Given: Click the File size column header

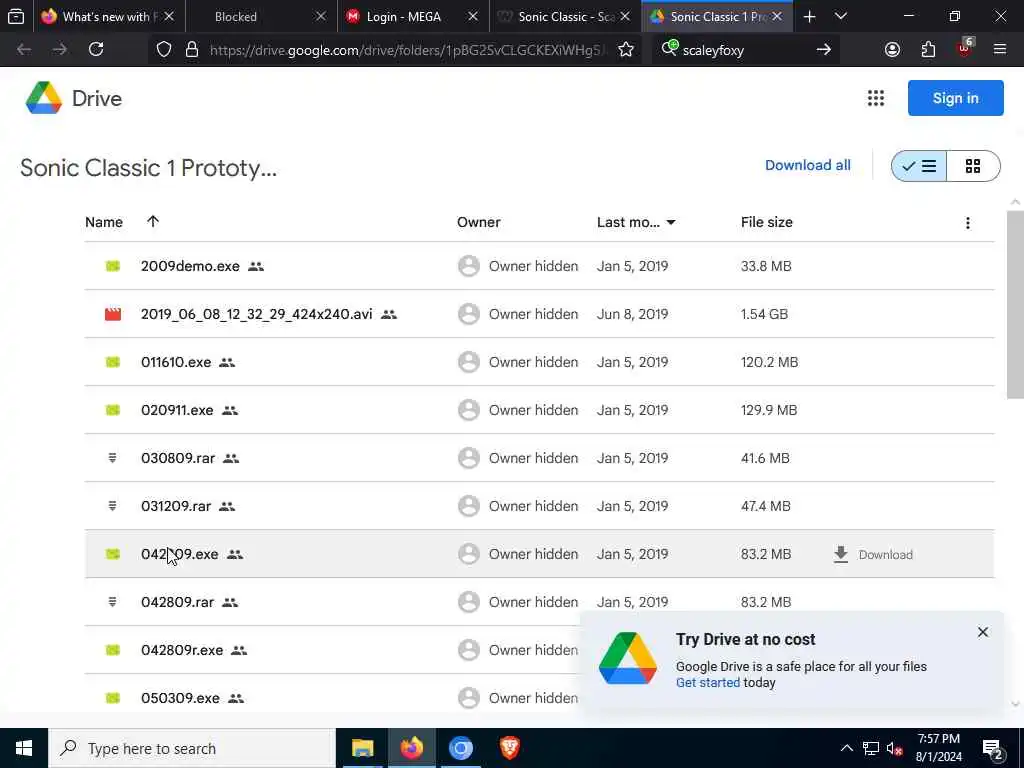Looking at the screenshot, I should click(x=767, y=222).
